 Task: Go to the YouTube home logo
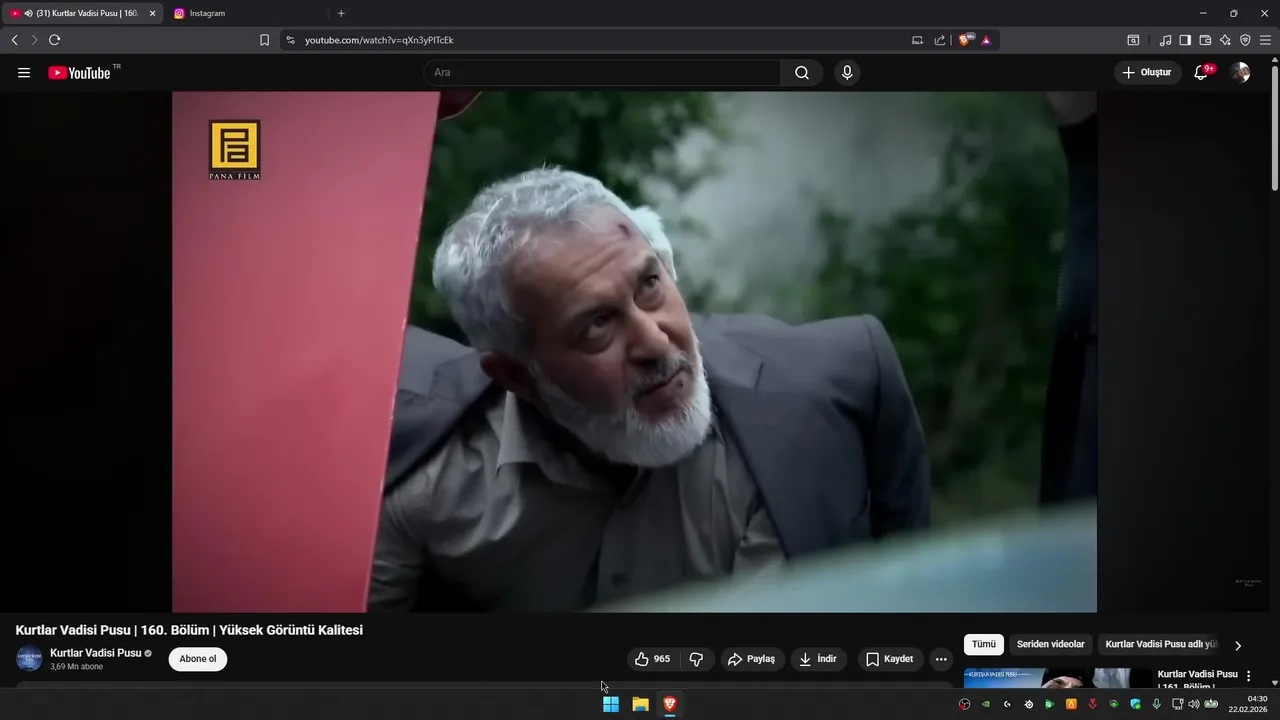coord(79,72)
